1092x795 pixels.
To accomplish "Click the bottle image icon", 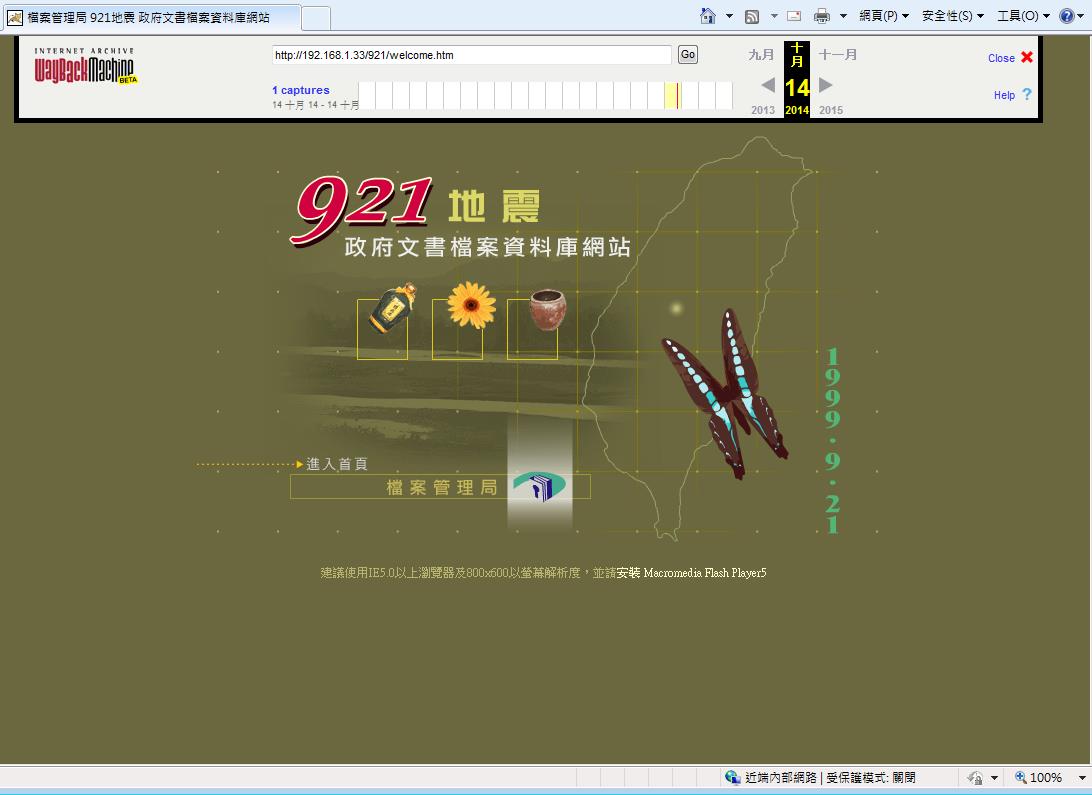I will (x=392, y=308).
